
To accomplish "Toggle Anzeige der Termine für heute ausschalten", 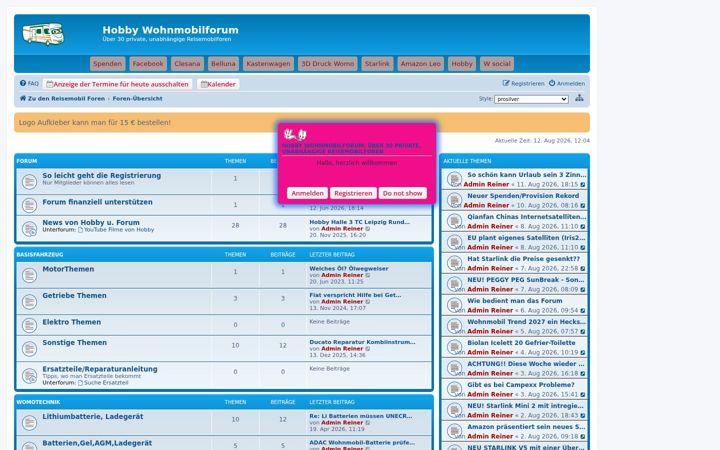I will (x=118, y=84).
